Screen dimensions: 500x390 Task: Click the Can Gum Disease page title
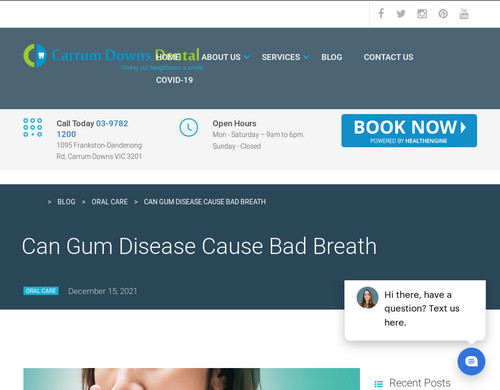[199, 246]
